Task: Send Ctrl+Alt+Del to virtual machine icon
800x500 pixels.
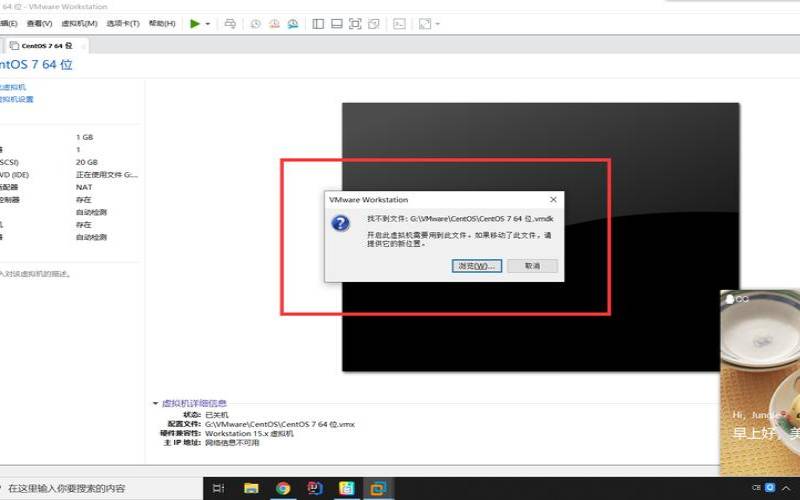Action: 230,23
